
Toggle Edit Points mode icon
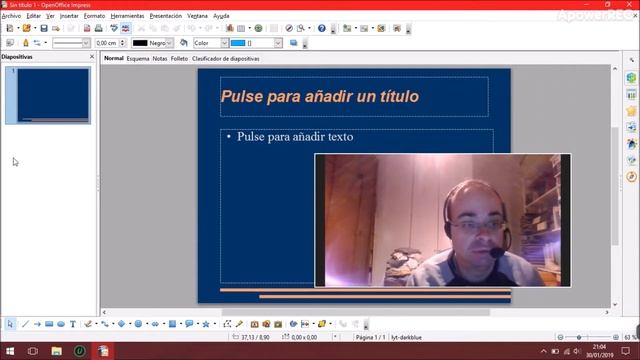227,324
